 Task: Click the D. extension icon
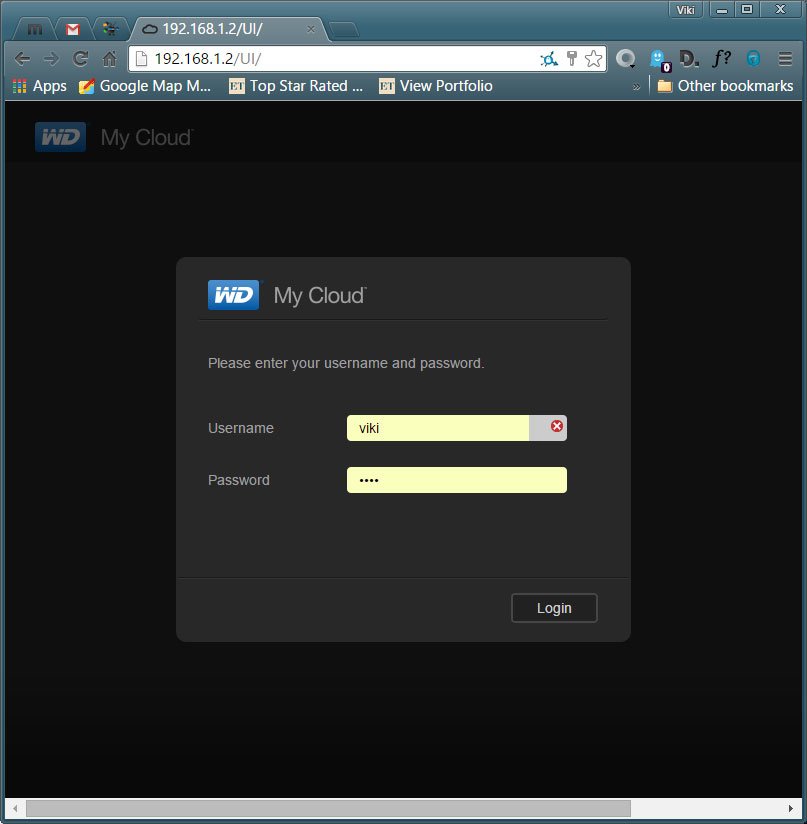click(689, 58)
